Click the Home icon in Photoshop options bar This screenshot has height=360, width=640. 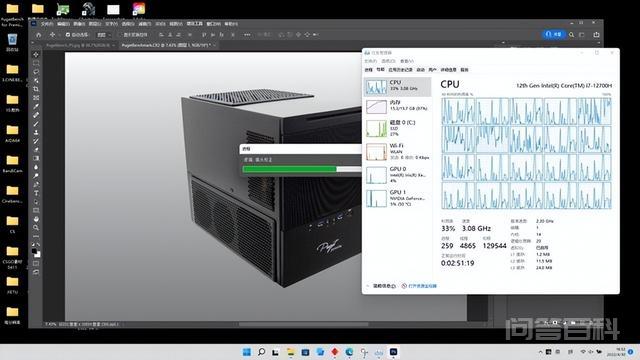point(38,35)
